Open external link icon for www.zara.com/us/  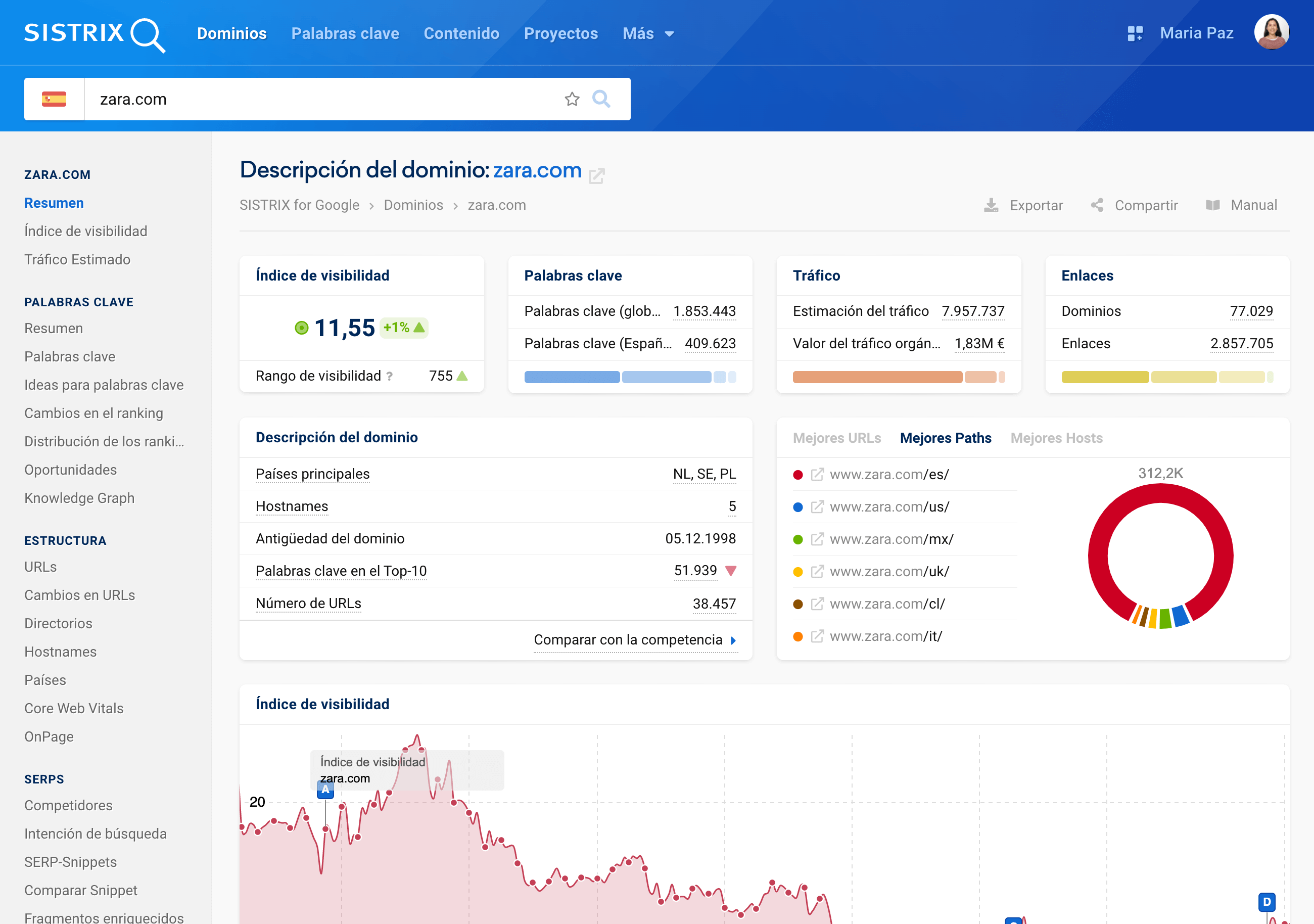(x=817, y=506)
